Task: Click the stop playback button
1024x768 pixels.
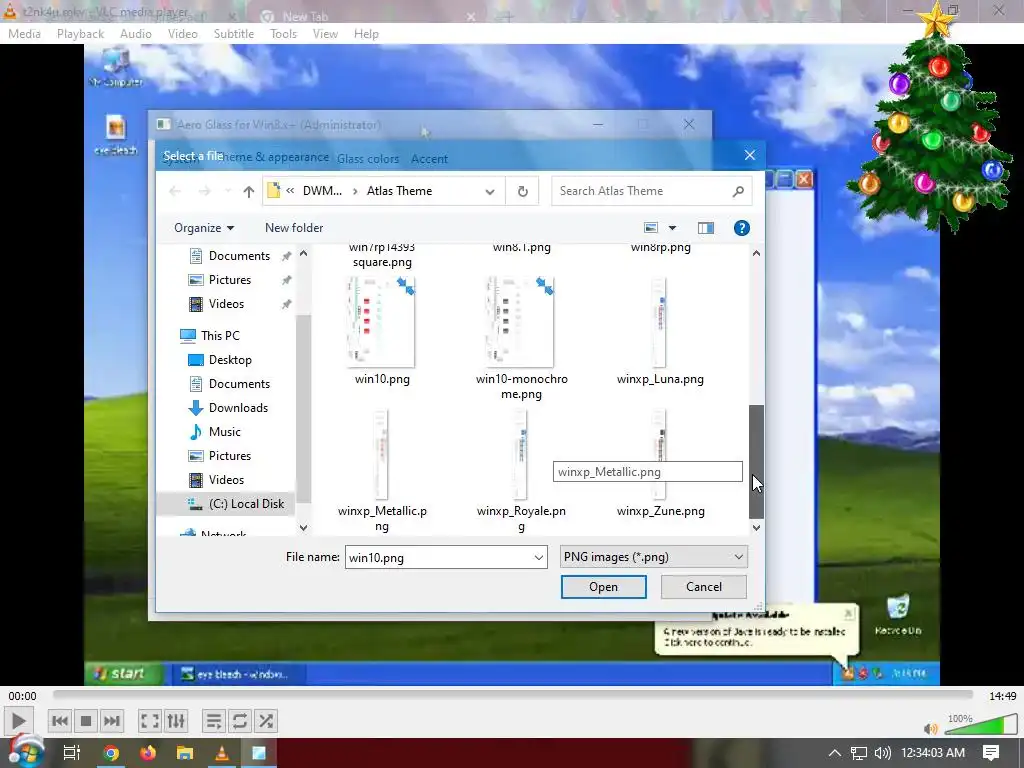Action: pyautogui.click(x=86, y=721)
